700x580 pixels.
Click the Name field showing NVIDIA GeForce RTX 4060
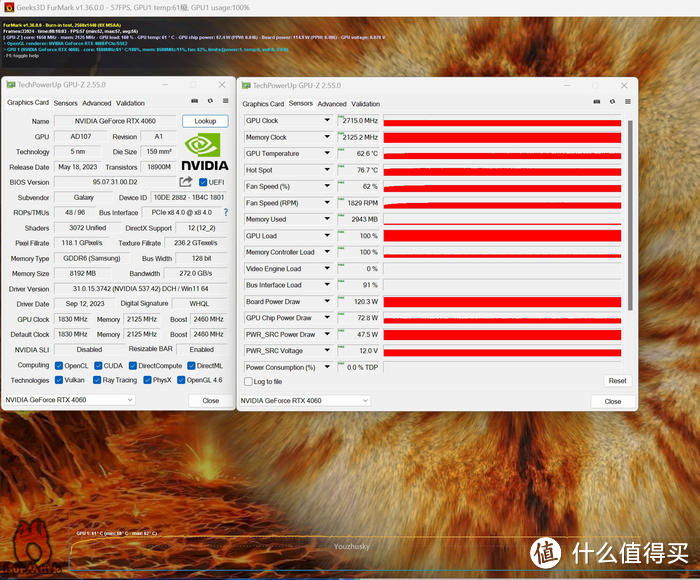(115, 121)
